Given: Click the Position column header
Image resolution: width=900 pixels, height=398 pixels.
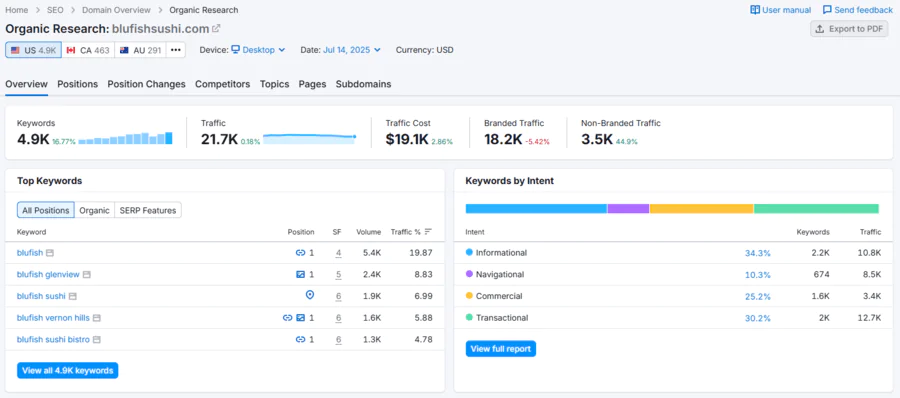Looking at the screenshot, I should point(301,232).
